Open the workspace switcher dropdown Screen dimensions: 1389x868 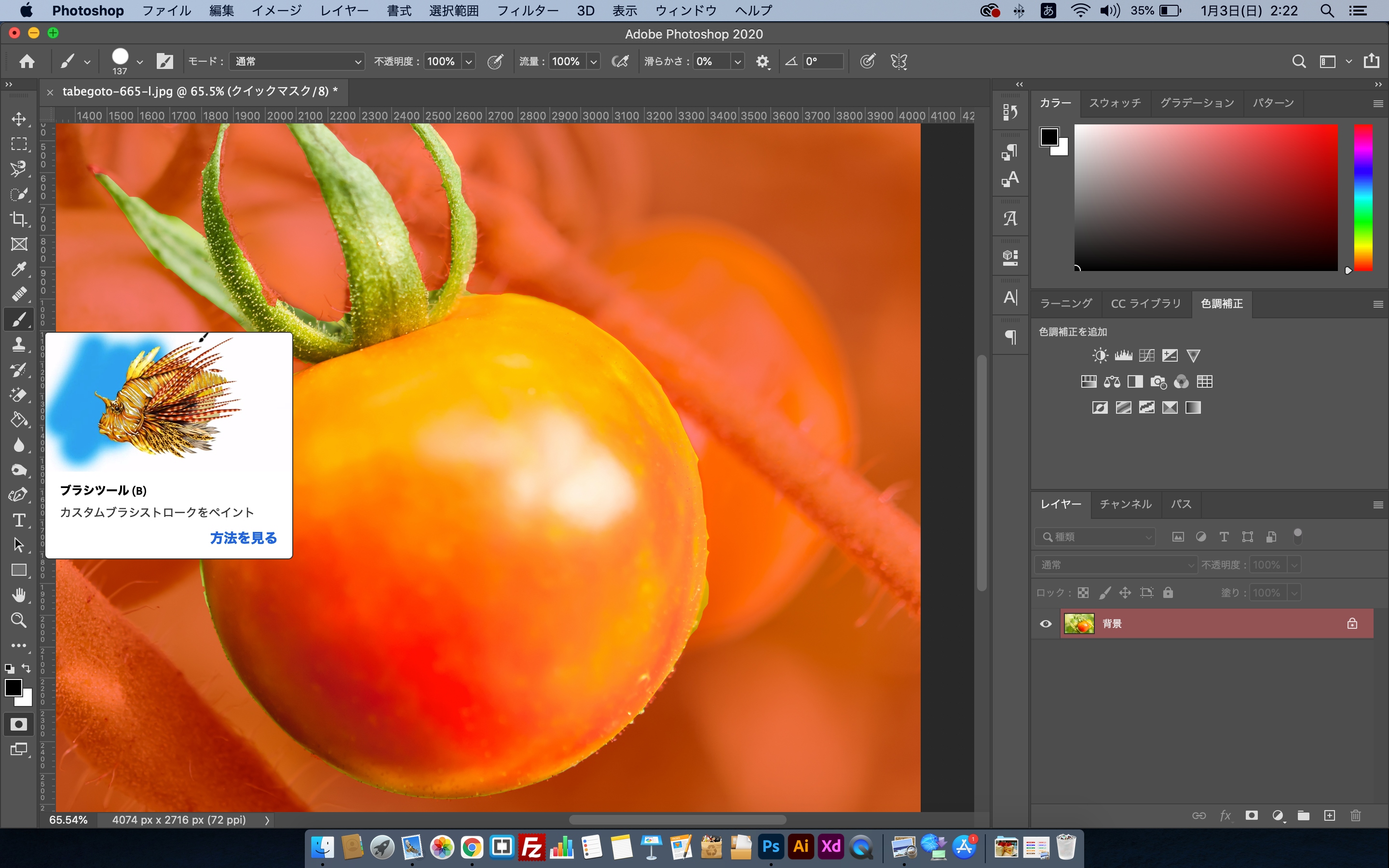(1335, 61)
